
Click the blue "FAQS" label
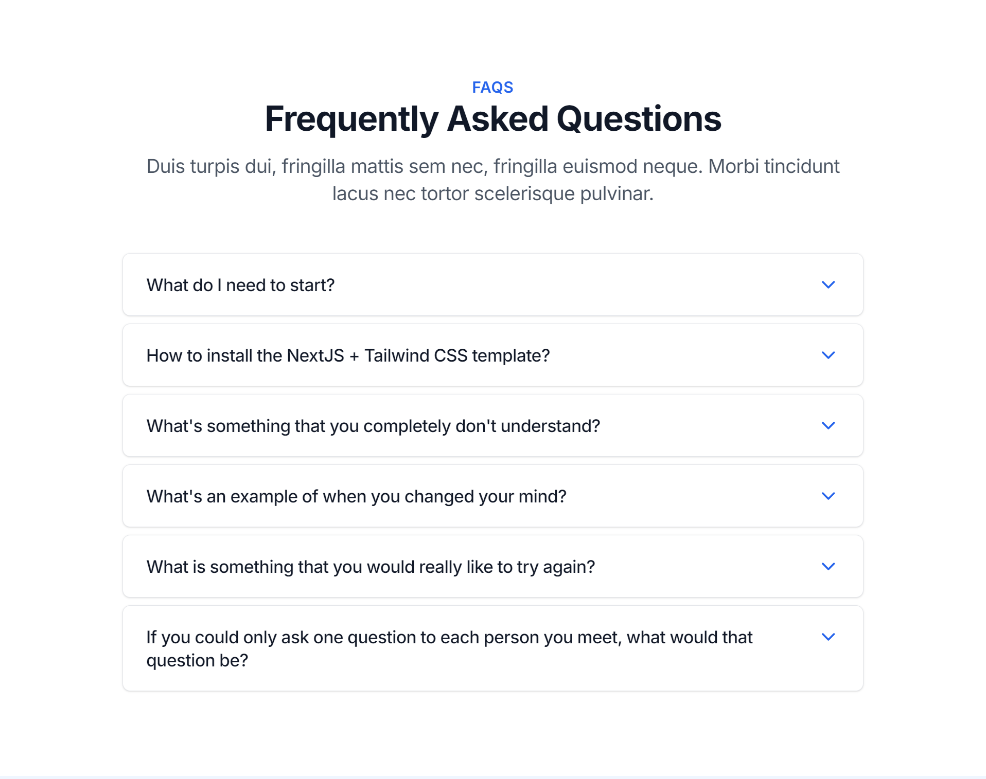coord(493,87)
